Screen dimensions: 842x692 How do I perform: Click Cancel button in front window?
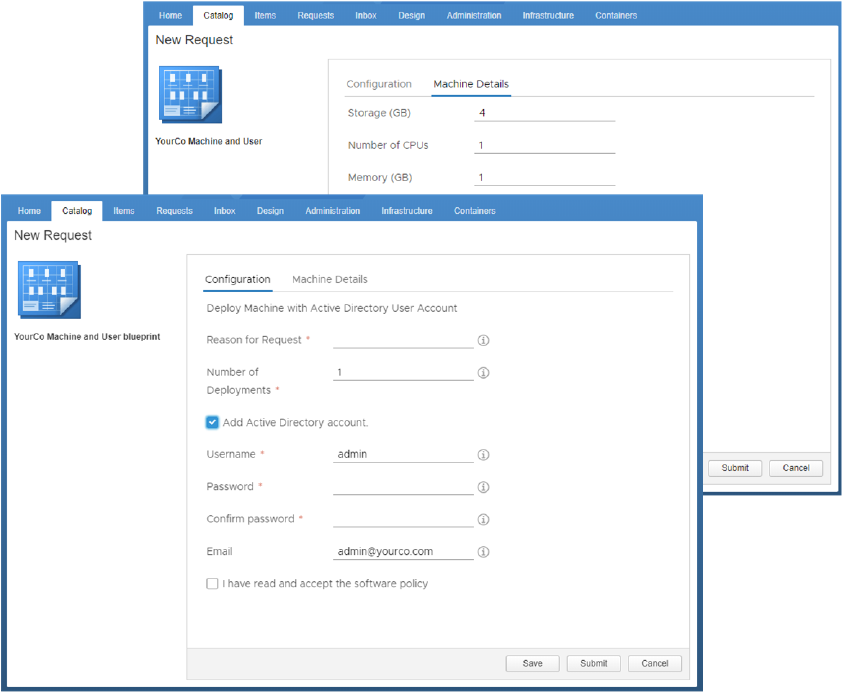click(655, 664)
